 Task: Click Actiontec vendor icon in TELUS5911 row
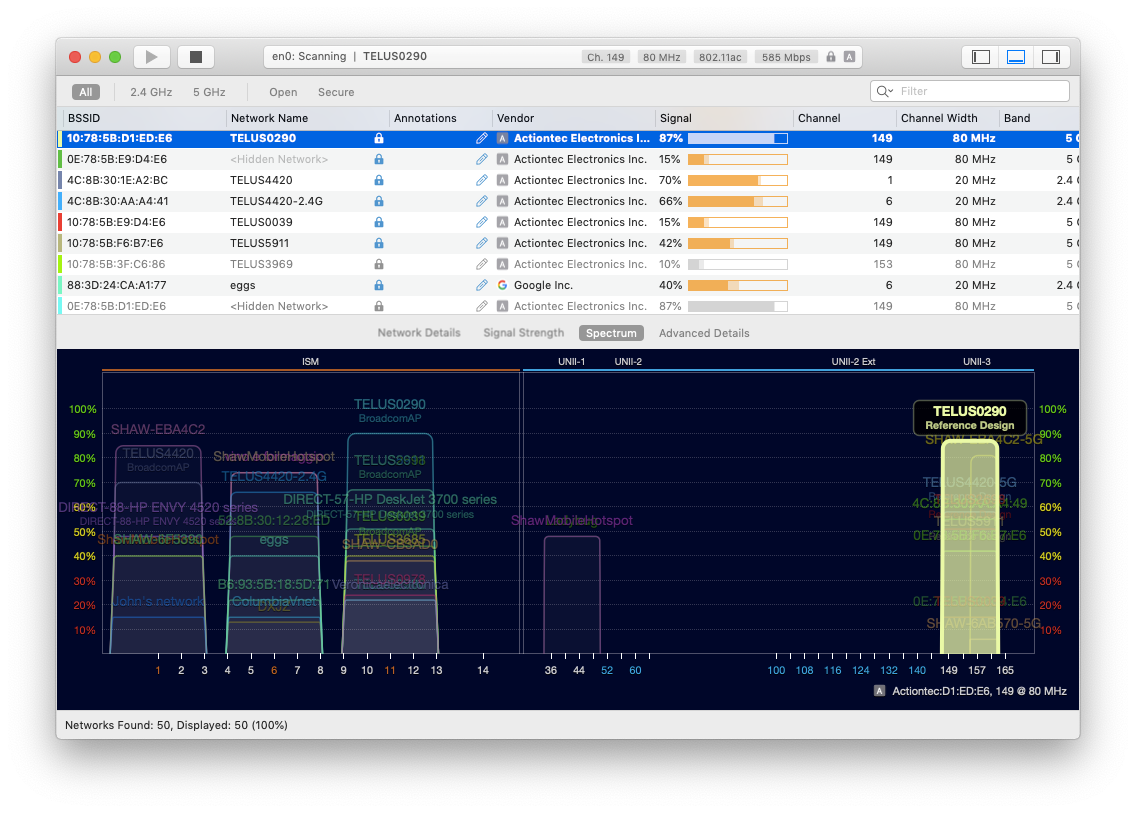[x=502, y=243]
